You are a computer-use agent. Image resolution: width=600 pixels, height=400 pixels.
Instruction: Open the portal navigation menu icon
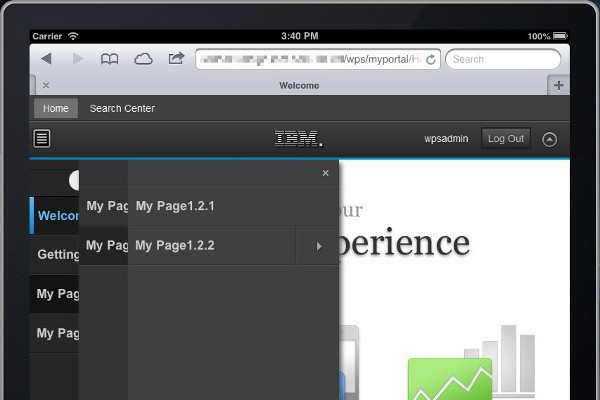pos(42,139)
